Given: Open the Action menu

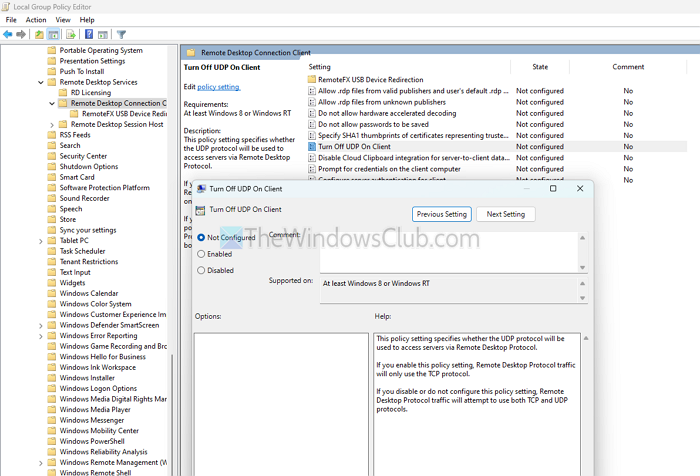Looking at the screenshot, I should 36,20.
